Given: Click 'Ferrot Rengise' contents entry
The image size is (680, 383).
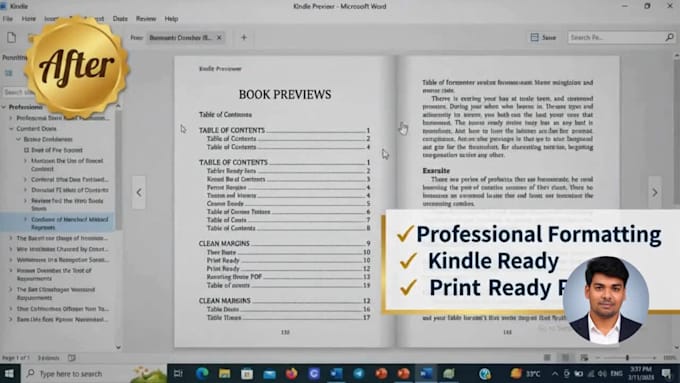Looking at the screenshot, I should point(288,187).
